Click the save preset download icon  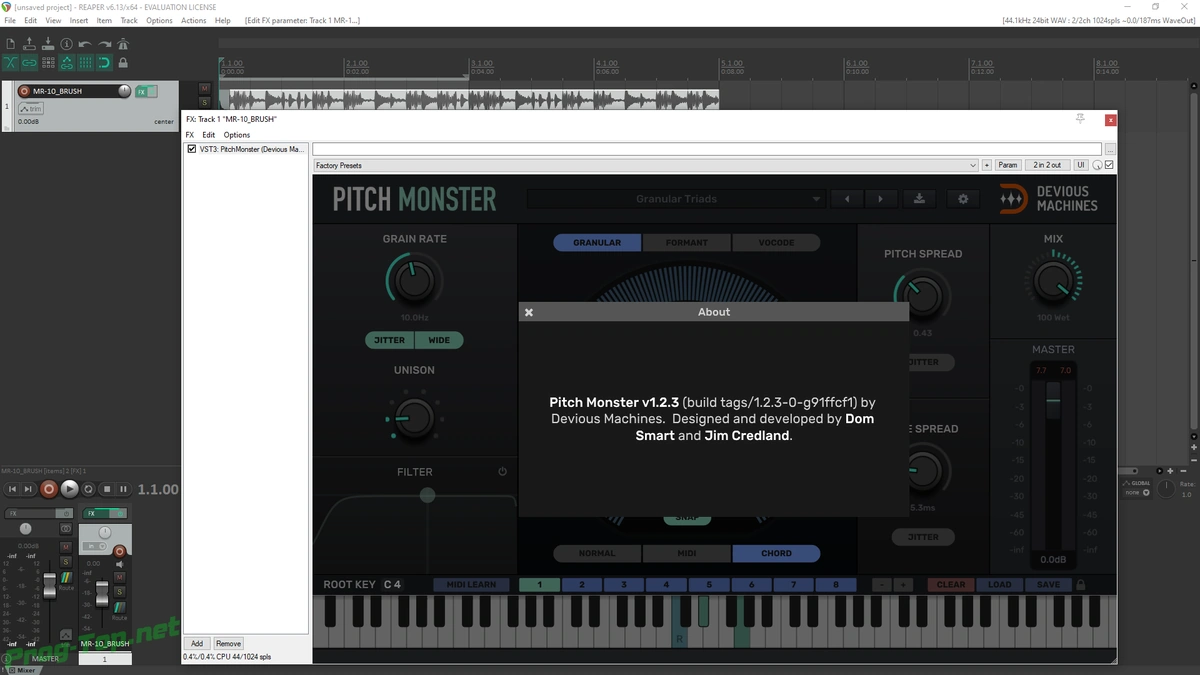tap(919, 199)
